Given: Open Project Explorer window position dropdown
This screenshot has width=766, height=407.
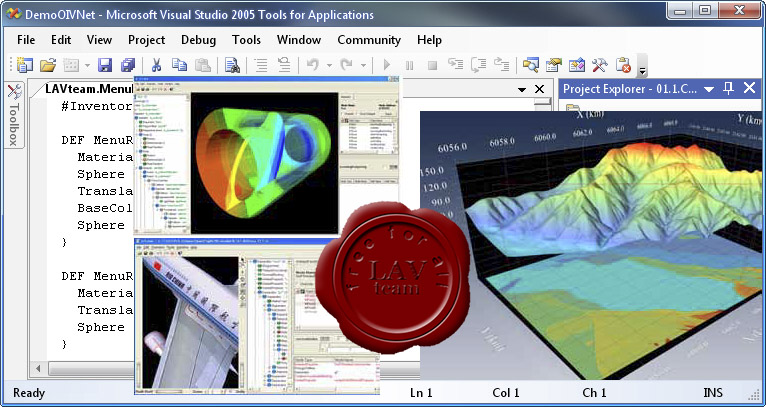Looking at the screenshot, I should tap(709, 89).
